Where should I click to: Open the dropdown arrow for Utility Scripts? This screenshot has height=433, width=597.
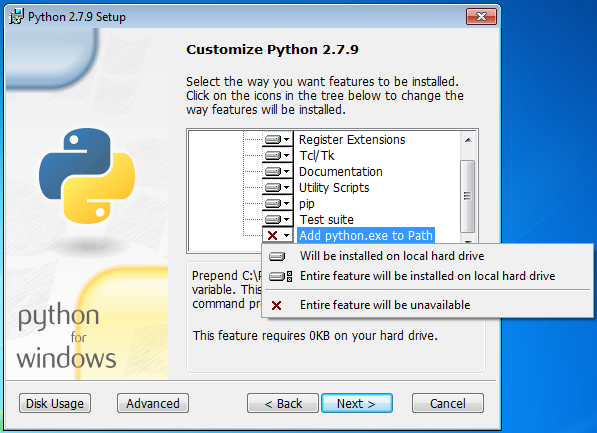coord(287,188)
